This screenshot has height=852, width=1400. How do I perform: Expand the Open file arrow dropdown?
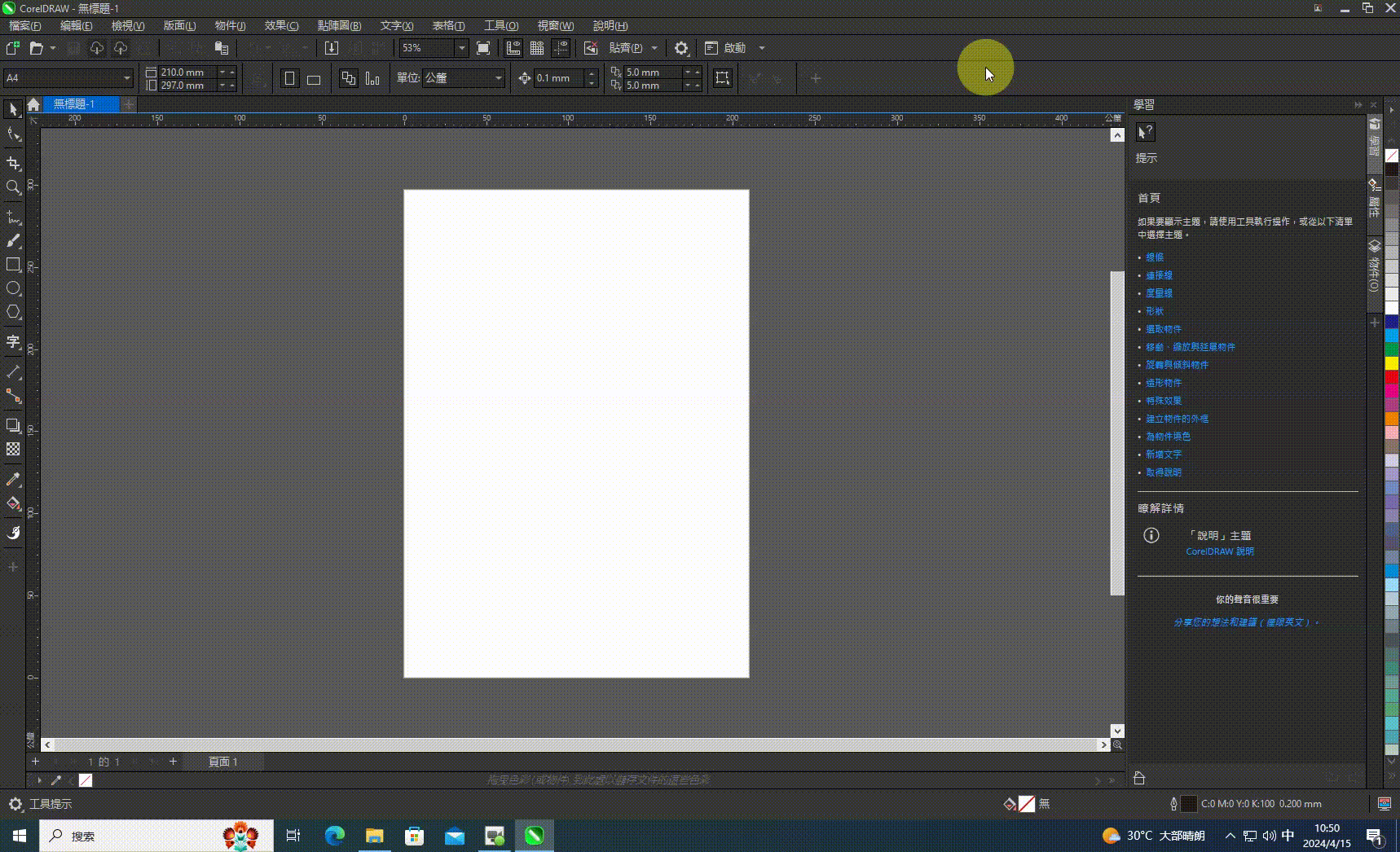point(53,48)
